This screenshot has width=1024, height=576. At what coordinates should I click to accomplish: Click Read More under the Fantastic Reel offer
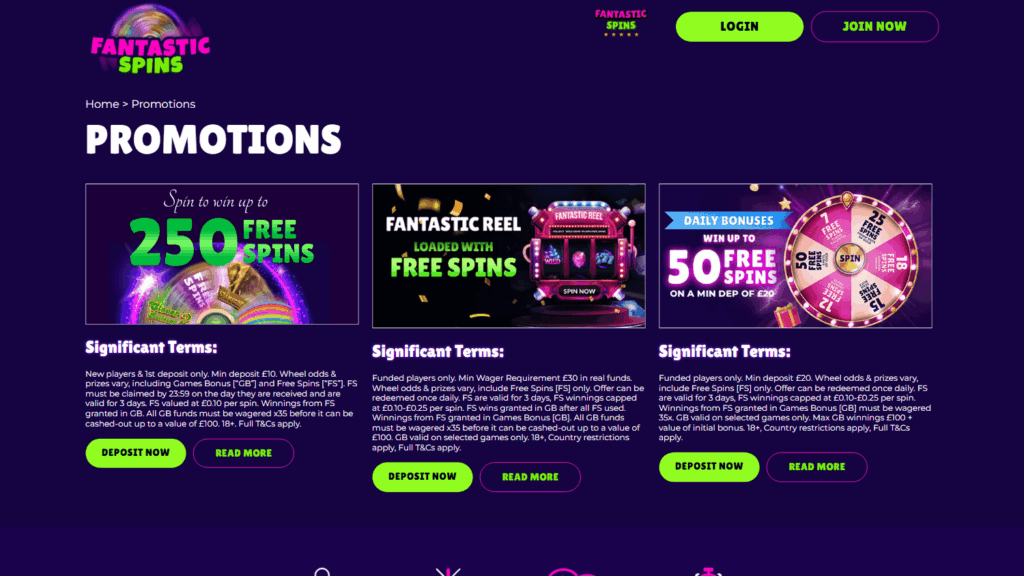pos(530,477)
